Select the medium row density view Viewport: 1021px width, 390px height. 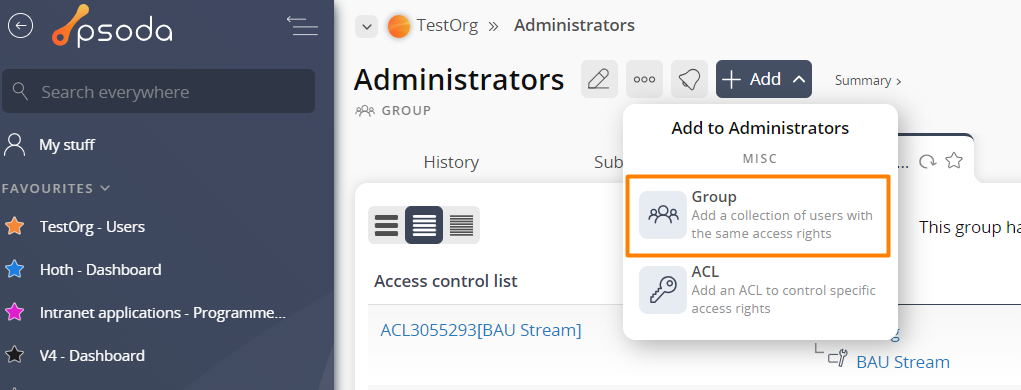coord(424,225)
